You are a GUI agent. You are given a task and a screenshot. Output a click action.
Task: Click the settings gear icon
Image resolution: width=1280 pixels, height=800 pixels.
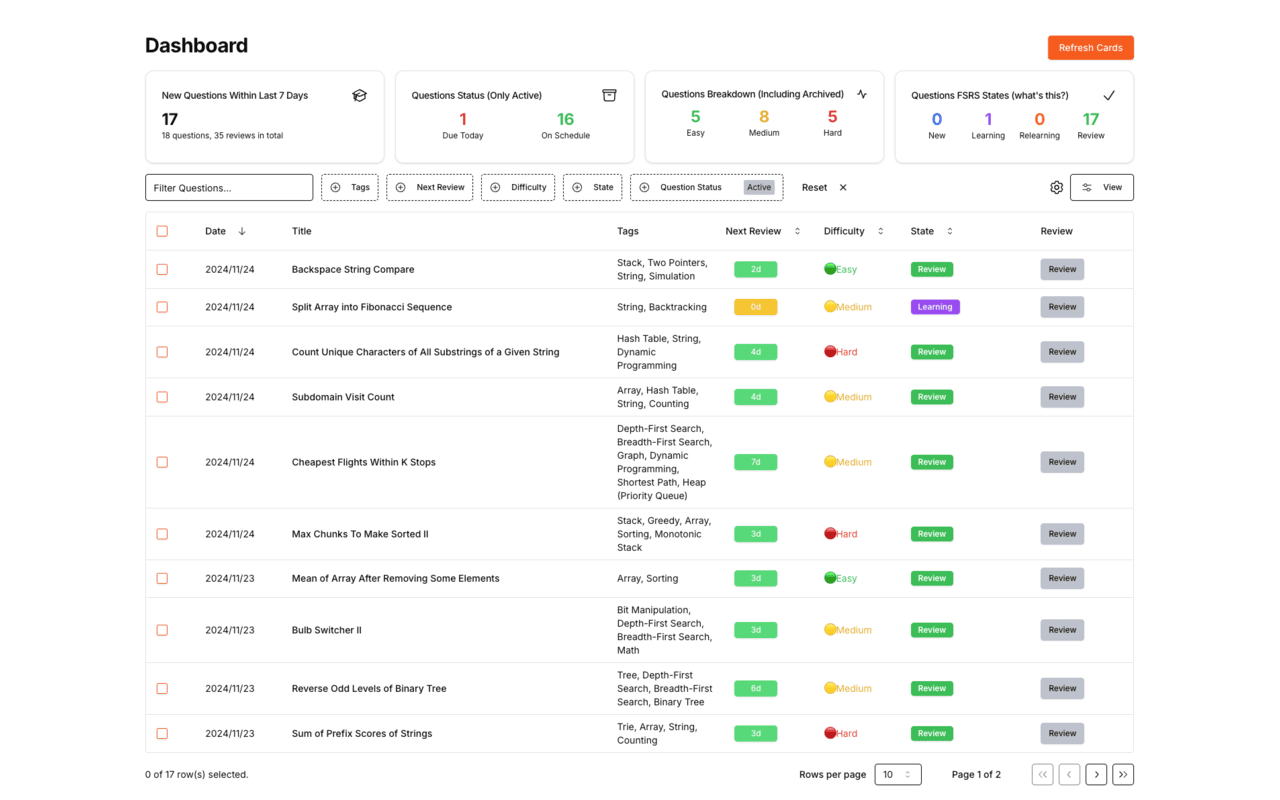coord(1056,187)
